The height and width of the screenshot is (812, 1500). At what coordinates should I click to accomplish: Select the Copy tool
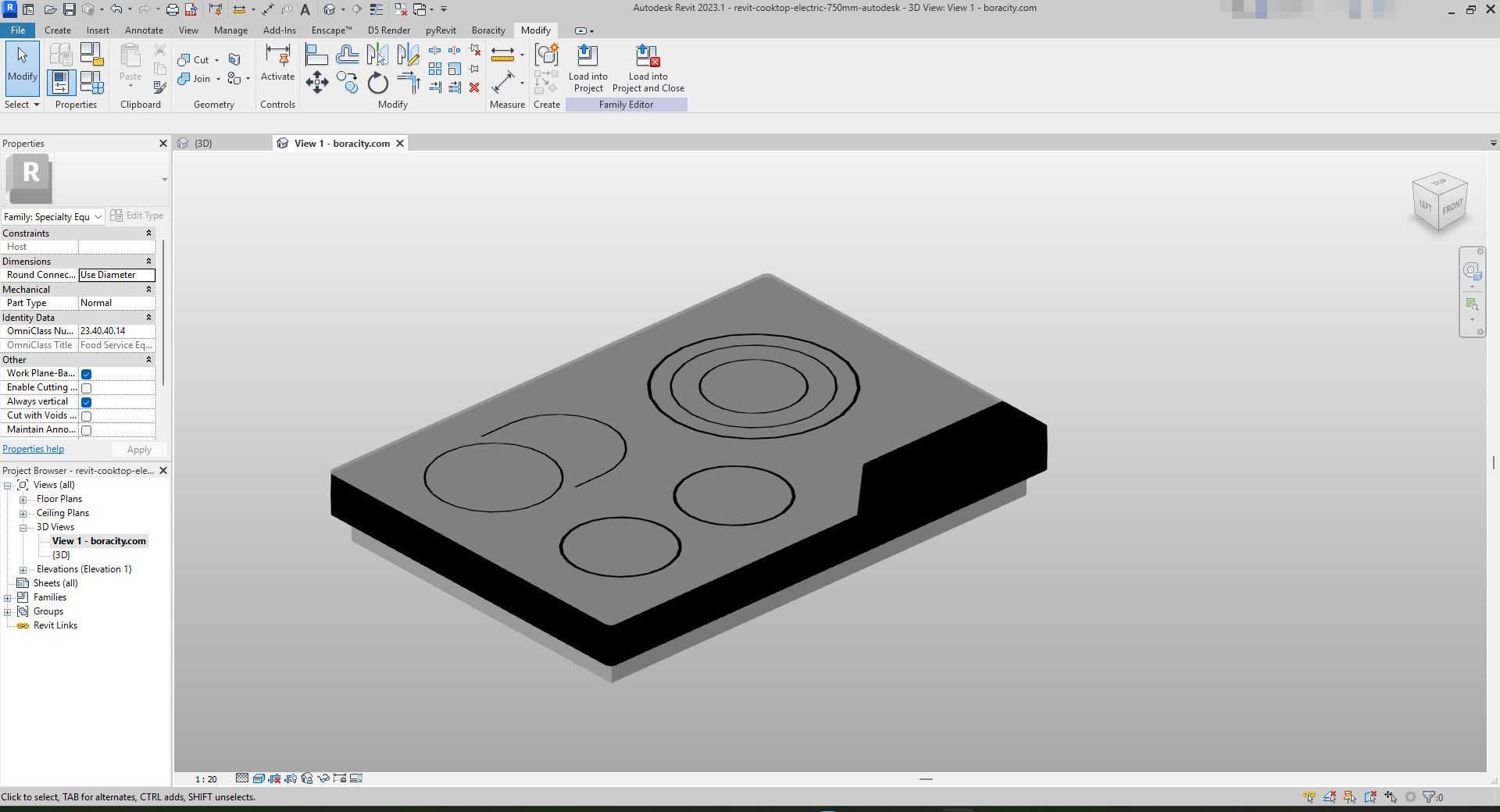pos(348,82)
